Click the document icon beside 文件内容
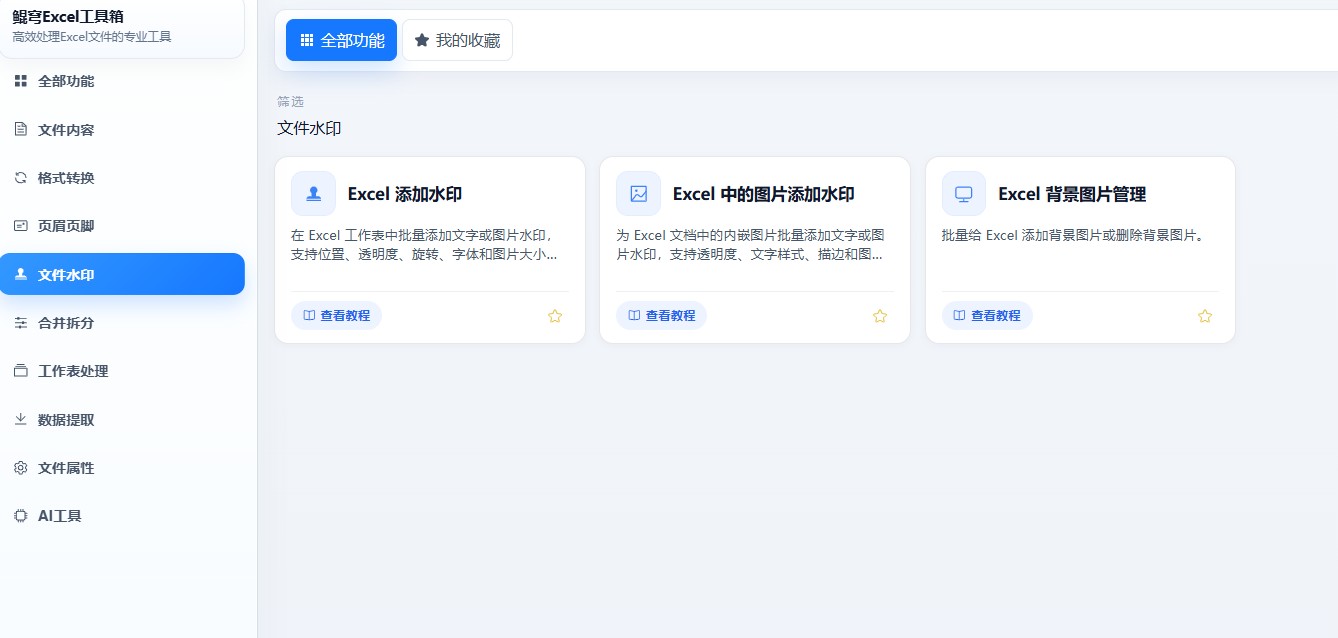Viewport: 1338px width, 638px height. point(21,129)
